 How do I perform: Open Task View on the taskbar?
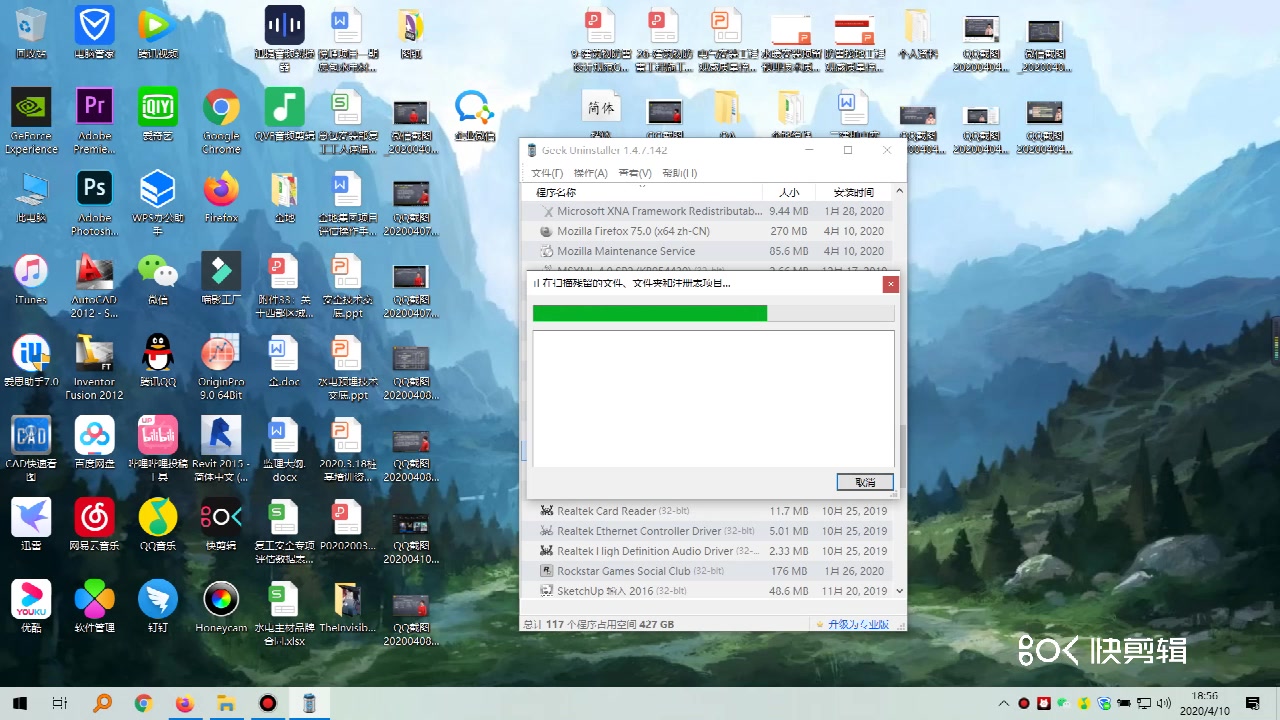[60, 703]
